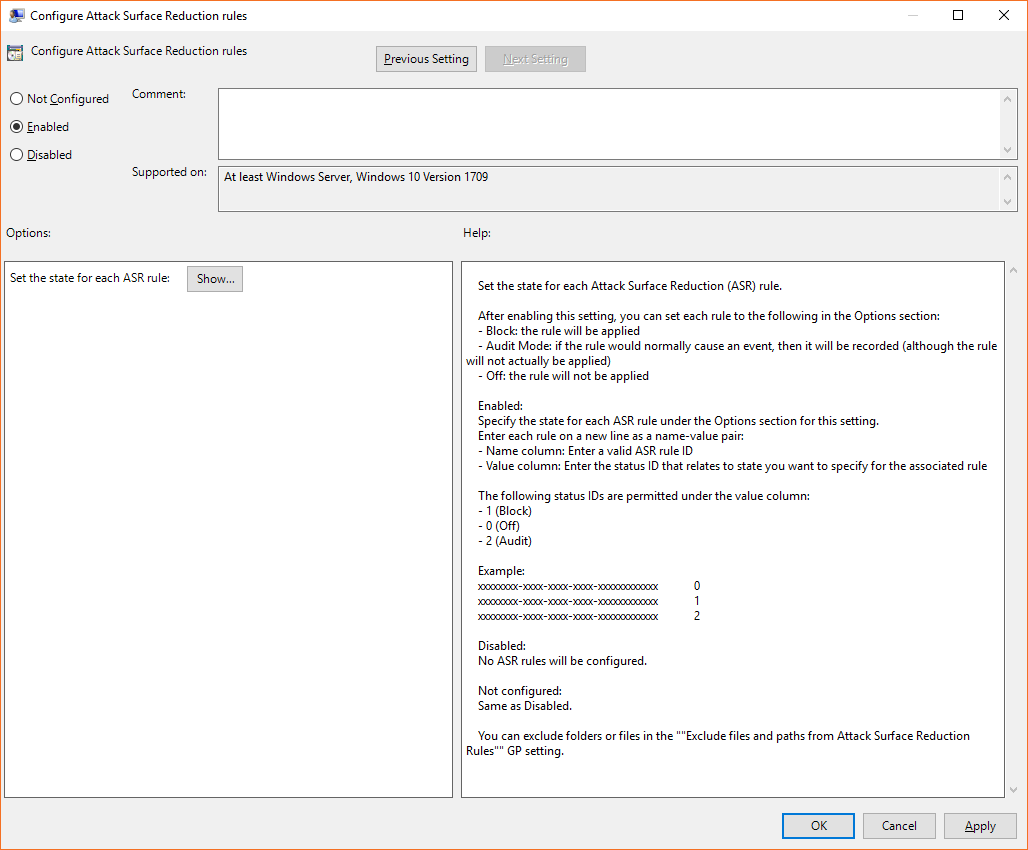Apply the policy changes
The width and height of the screenshot is (1028, 850).
click(980, 826)
